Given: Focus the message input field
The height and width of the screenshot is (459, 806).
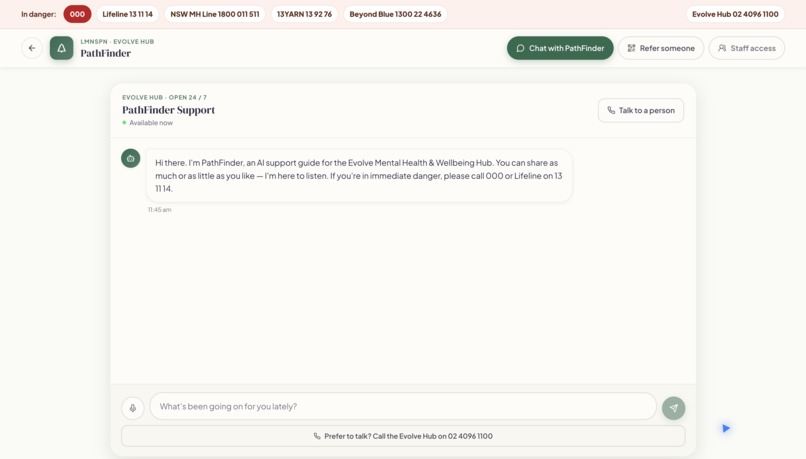Looking at the screenshot, I should 403,406.
